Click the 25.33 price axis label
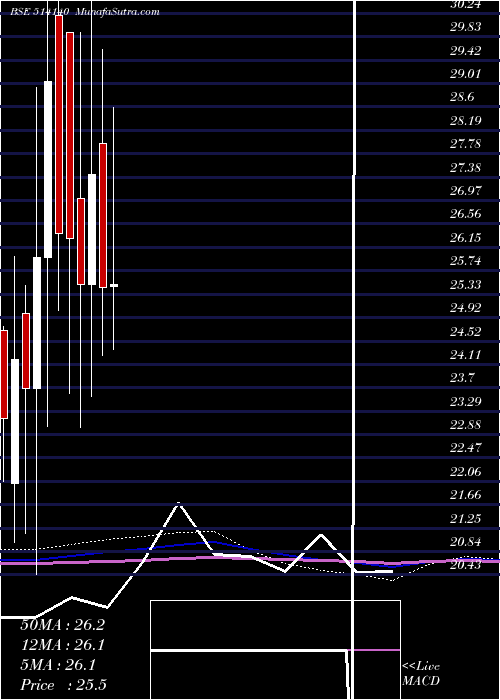 coord(465,284)
